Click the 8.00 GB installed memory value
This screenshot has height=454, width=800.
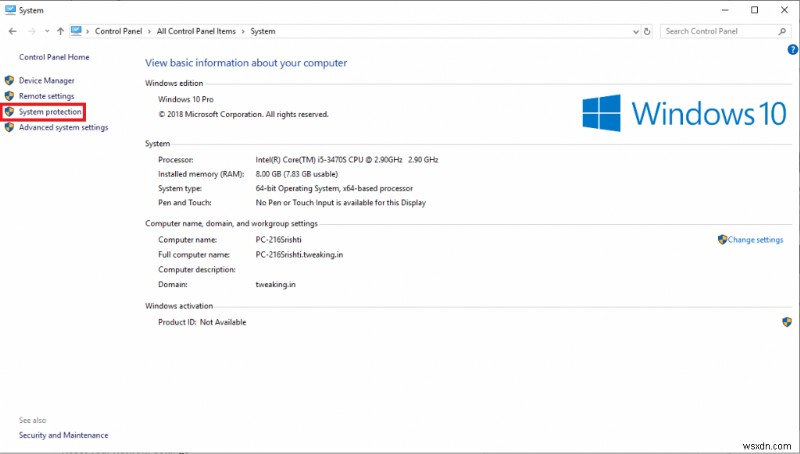click(x=296, y=174)
